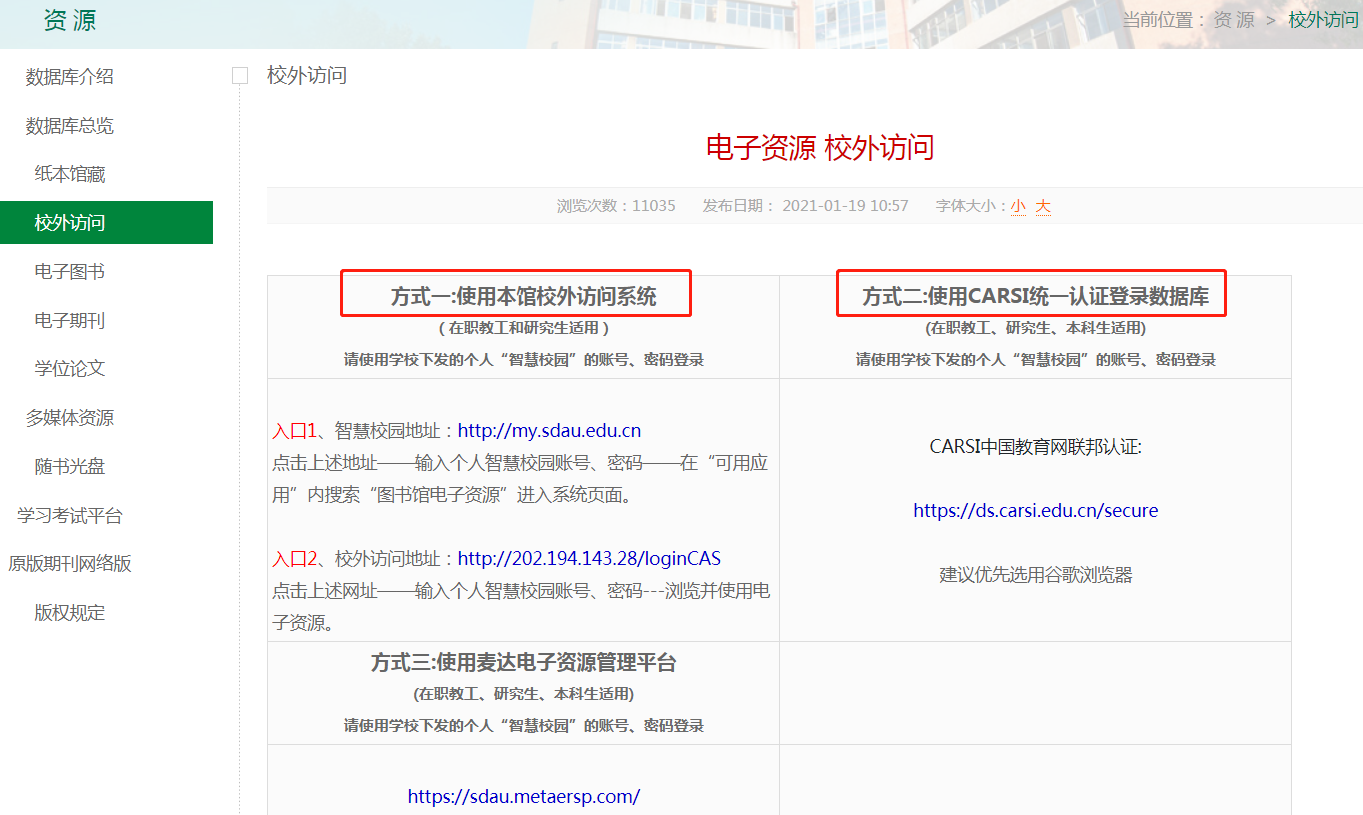Open 原版期刊网络版 sidebar item
The image size is (1363, 815).
click(x=69, y=563)
